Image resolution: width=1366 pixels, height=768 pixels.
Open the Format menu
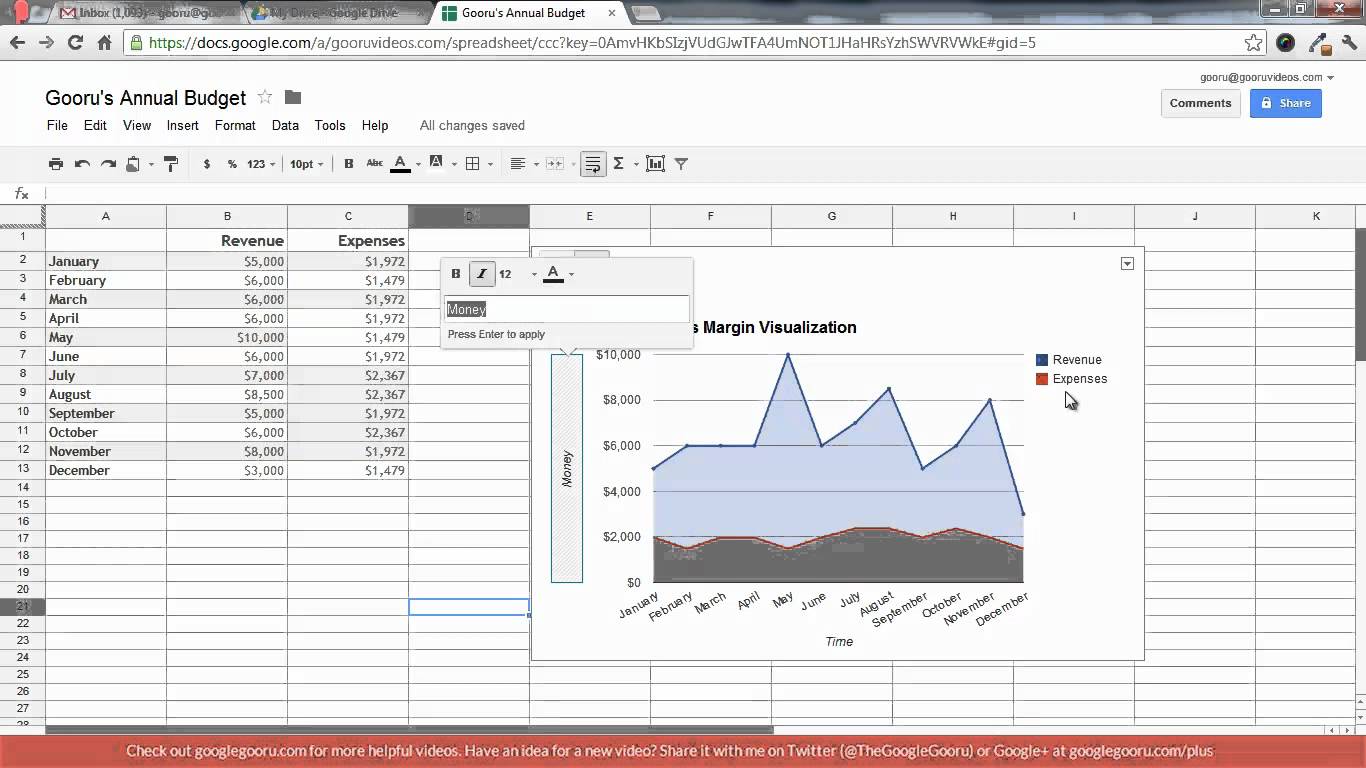(x=235, y=125)
